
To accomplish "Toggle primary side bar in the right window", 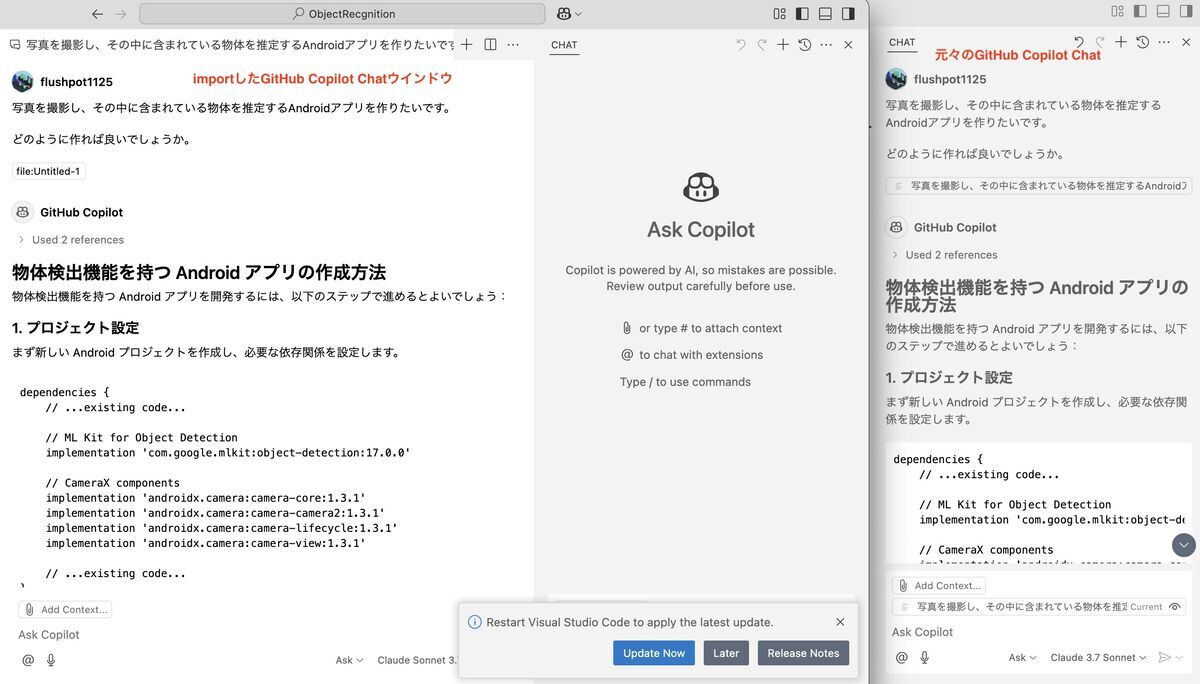I will 1139,11.
